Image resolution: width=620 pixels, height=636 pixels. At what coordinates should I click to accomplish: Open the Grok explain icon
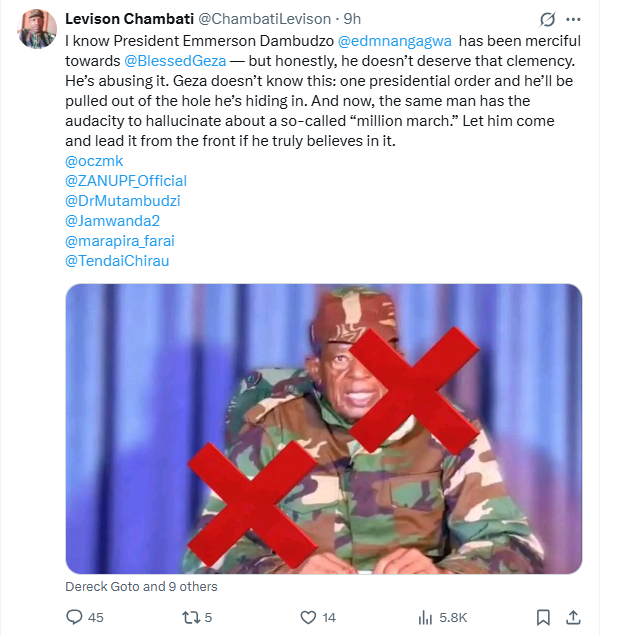(x=547, y=20)
